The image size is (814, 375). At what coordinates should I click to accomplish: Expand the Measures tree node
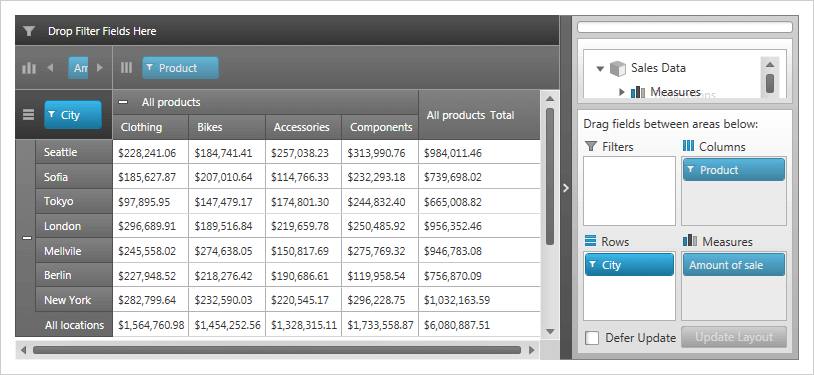622,92
